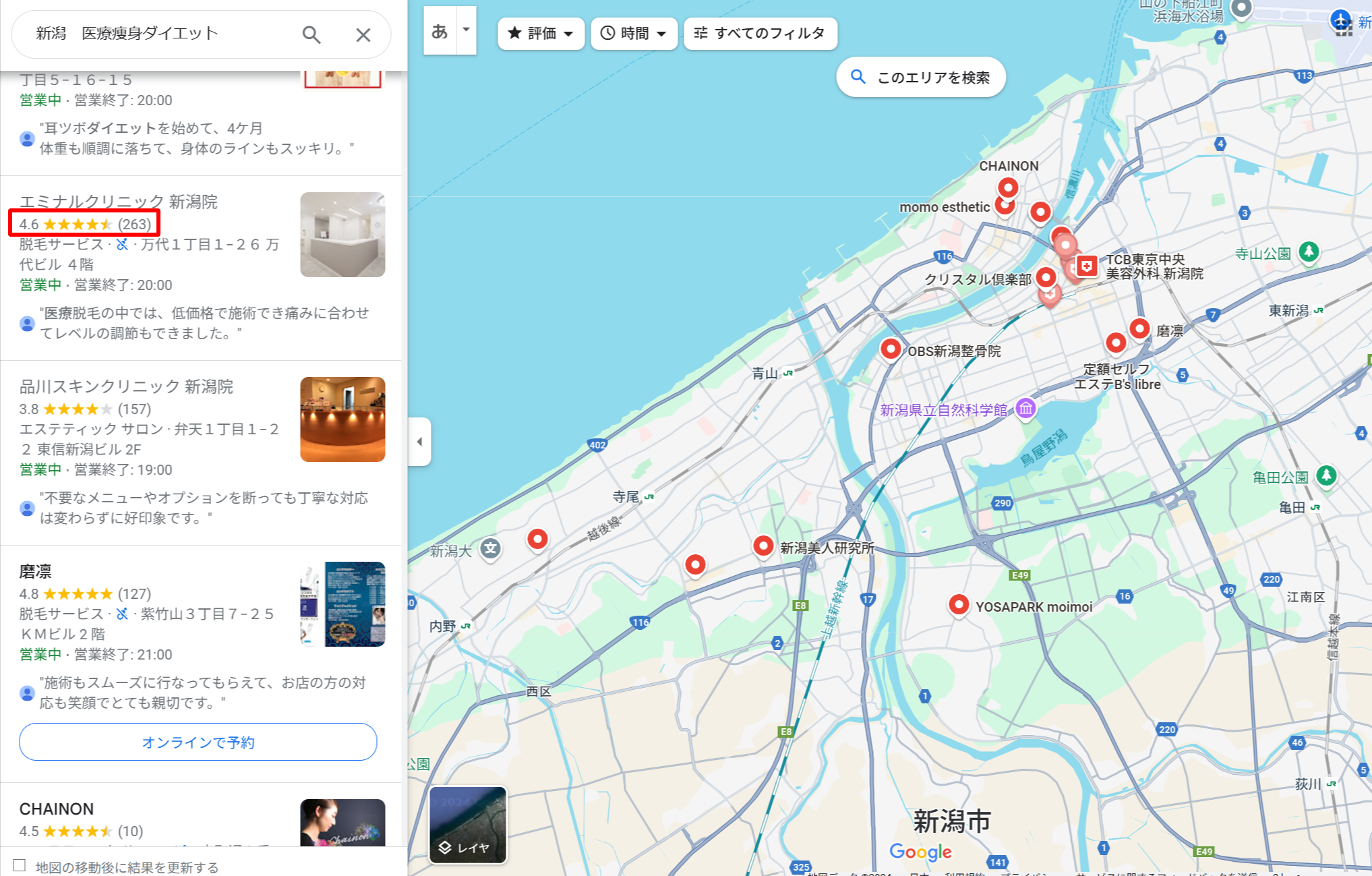Open CHAINON listing in results
Screen dimensions: 1372x876
[57, 809]
